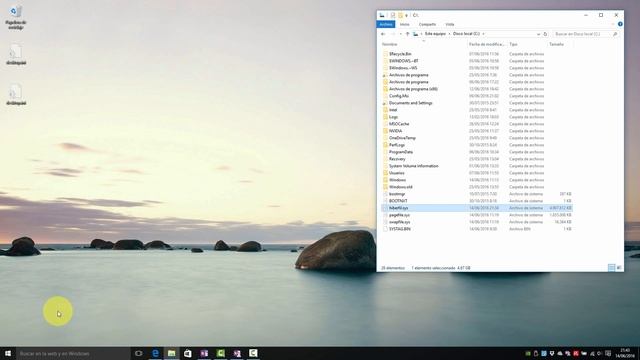The image size is (640, 360).
Task: Open the Papelera de reciclaje desktop icon
Action: point(16,17)
